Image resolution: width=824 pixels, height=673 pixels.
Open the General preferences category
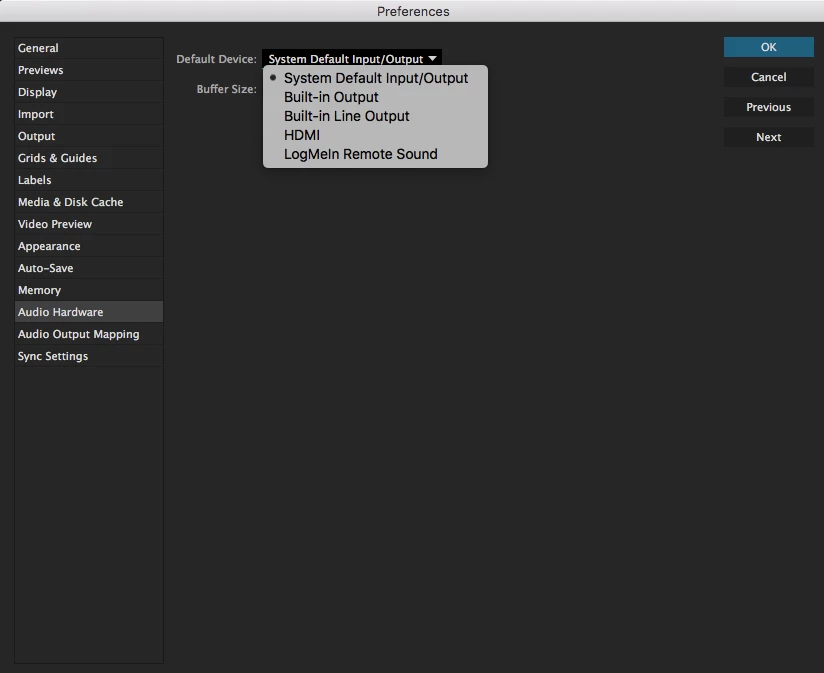[x=89, y=48]
